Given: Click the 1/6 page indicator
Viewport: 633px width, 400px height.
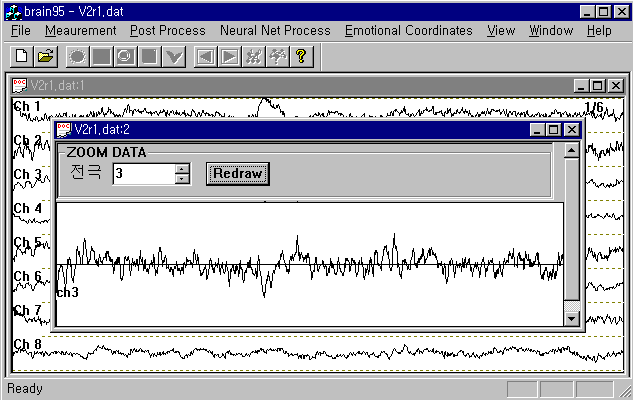Looking at the screenshot, I should [594, 107].
